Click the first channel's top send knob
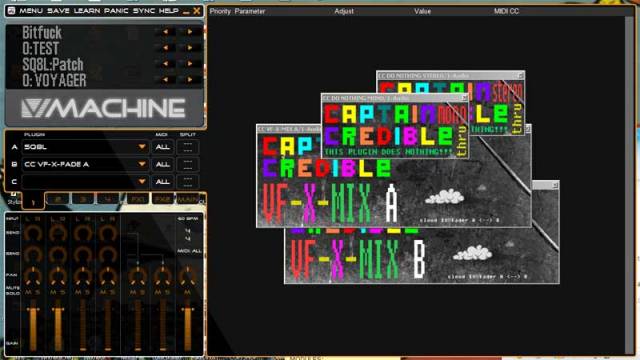The width and height of the screenshot is (640, 360). (32, 233)
